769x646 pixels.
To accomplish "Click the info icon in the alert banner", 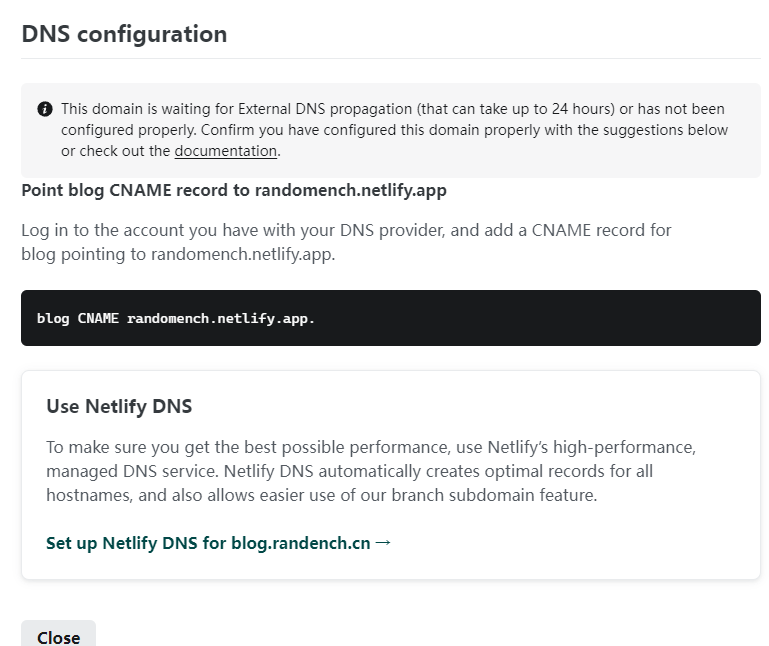I will (44, 109).
